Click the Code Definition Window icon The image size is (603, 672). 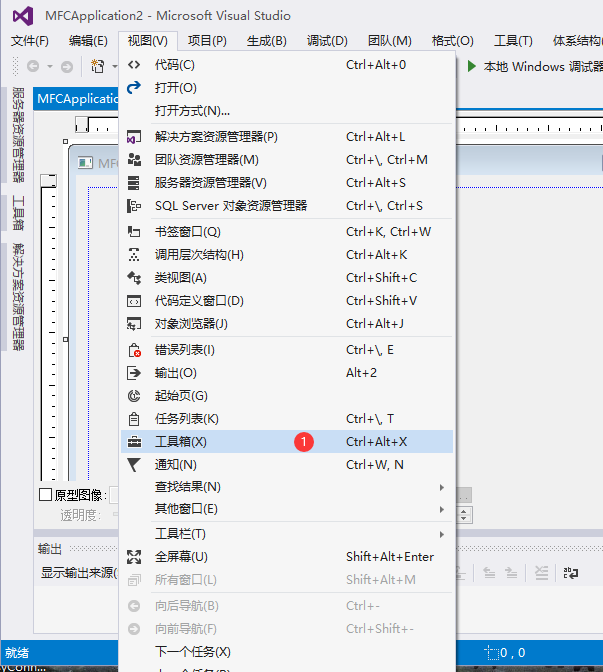pos(134,301)
